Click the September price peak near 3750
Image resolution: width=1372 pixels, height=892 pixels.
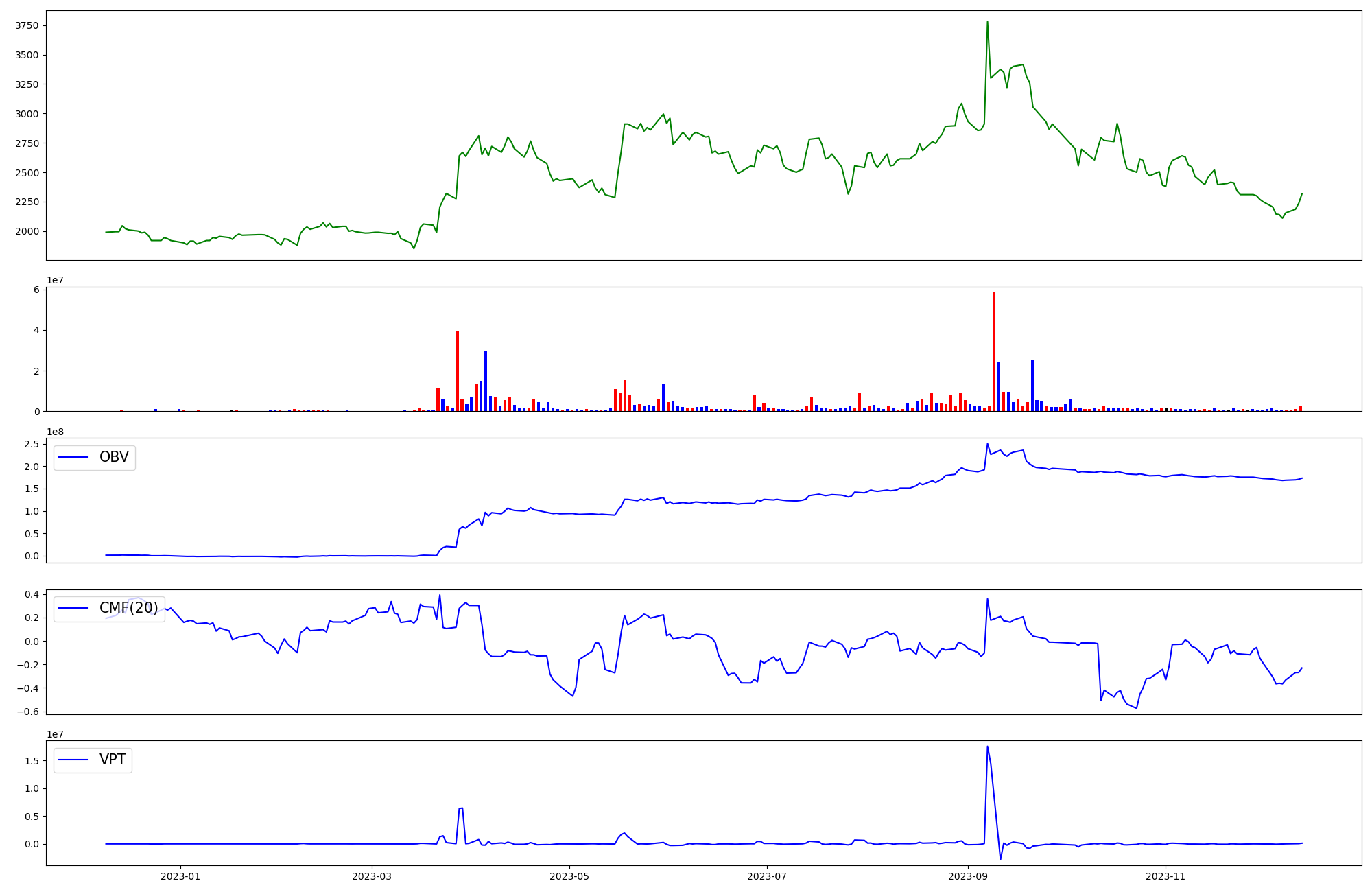pos(987,22)
